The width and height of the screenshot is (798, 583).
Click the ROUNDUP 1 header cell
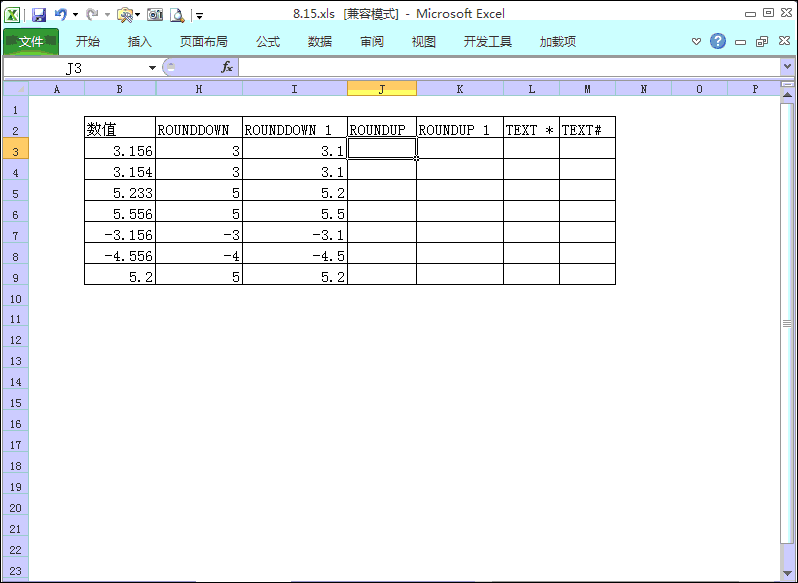point(460,128)
